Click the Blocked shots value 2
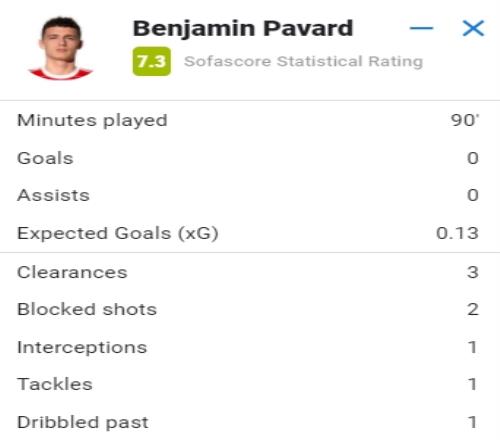This screenshot has width=500, height=440. pyautogui.click(x=473, y=309)
